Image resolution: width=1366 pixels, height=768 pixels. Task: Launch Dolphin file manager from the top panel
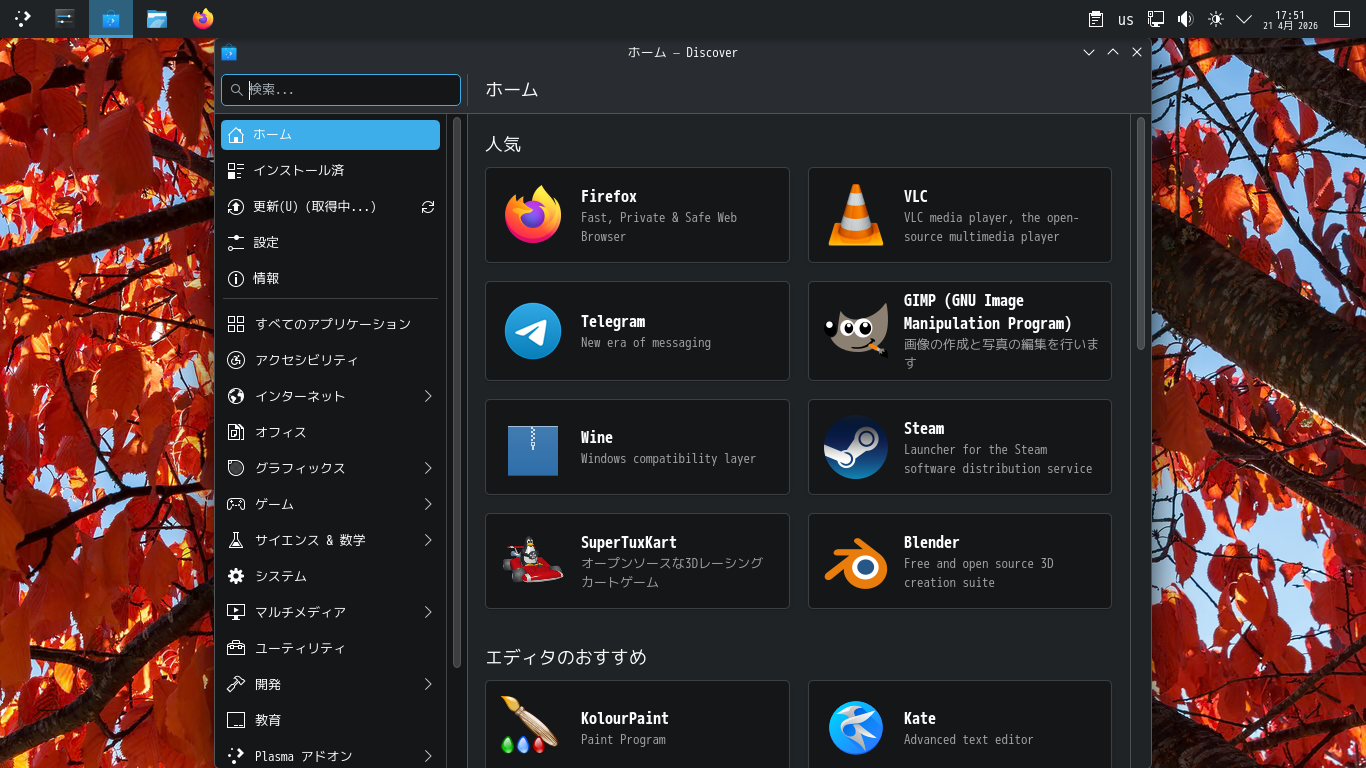[x=156, y=18]
